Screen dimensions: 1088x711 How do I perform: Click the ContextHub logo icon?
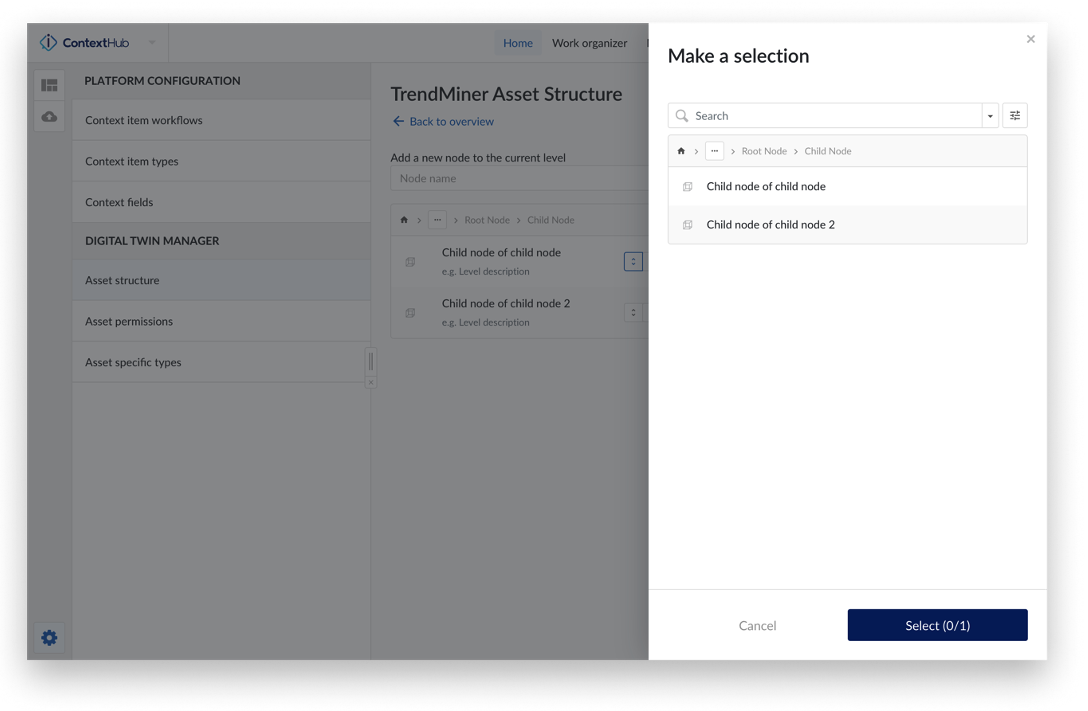click(x=48, y=43)
